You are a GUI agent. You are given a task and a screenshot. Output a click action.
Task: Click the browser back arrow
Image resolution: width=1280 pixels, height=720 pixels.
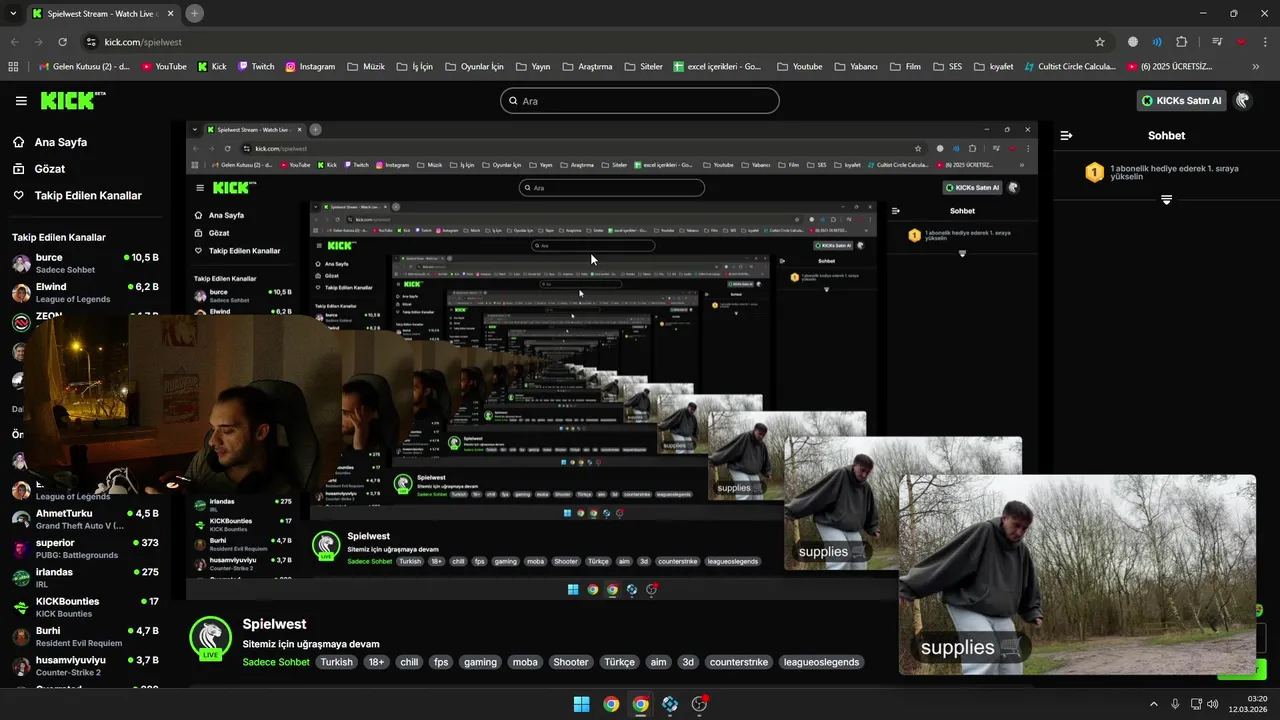point(15,42)
